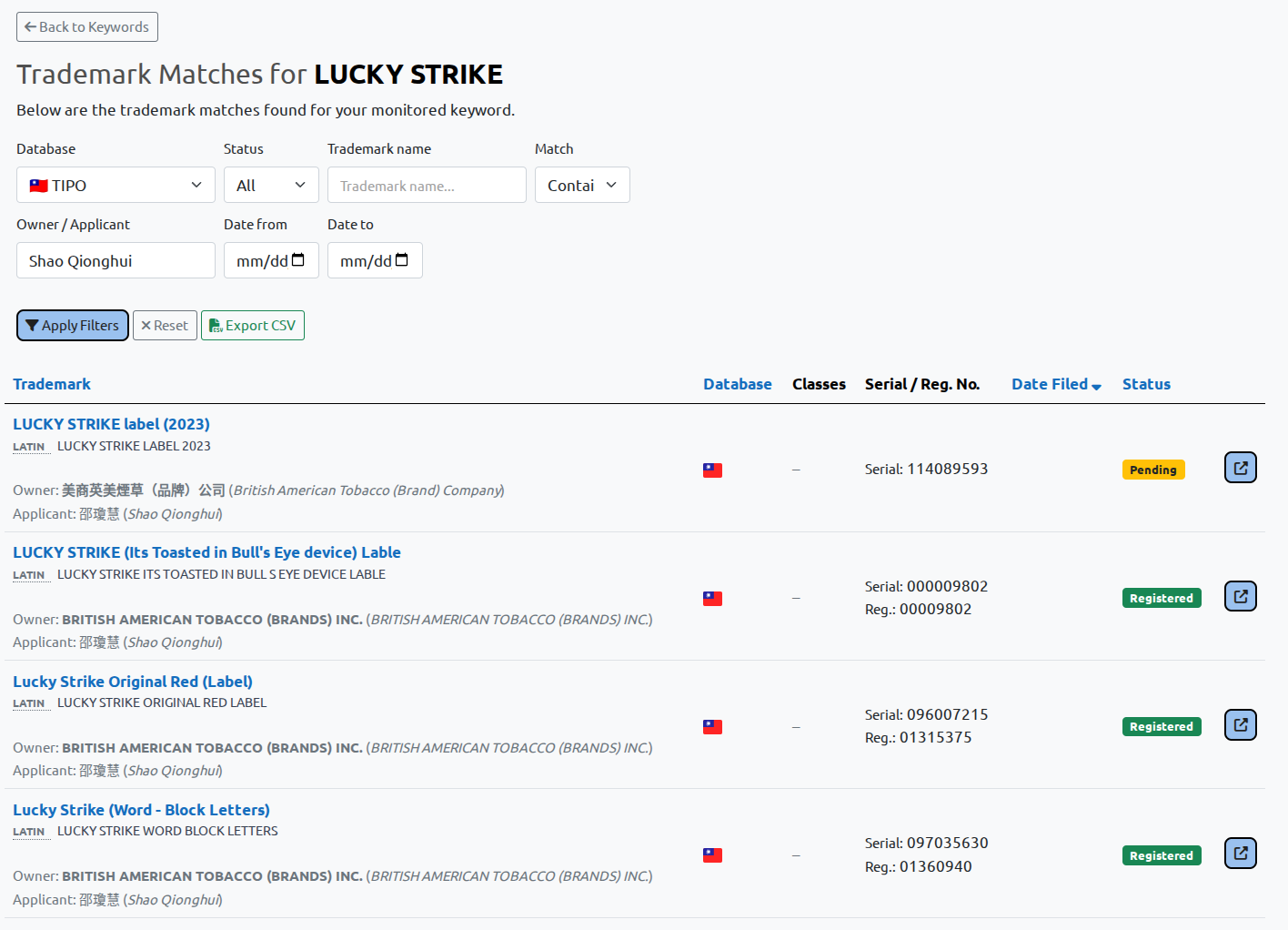Reset the filters
Viewport: 1288px width, 930px height.
click(165, 326)
